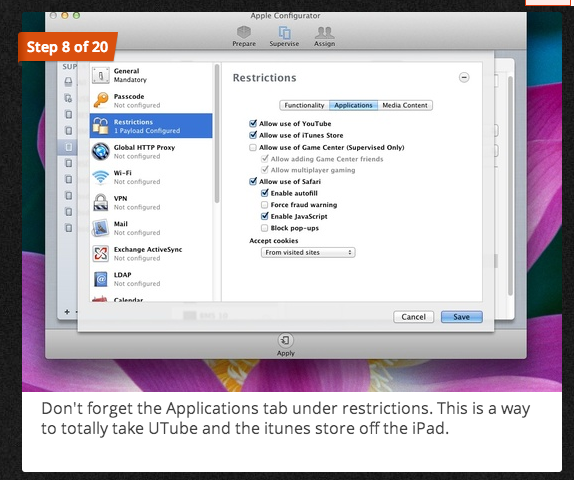The image size is (574, 480).
Task: Enable Force fraud warning
Action: (x=264, y=205)
